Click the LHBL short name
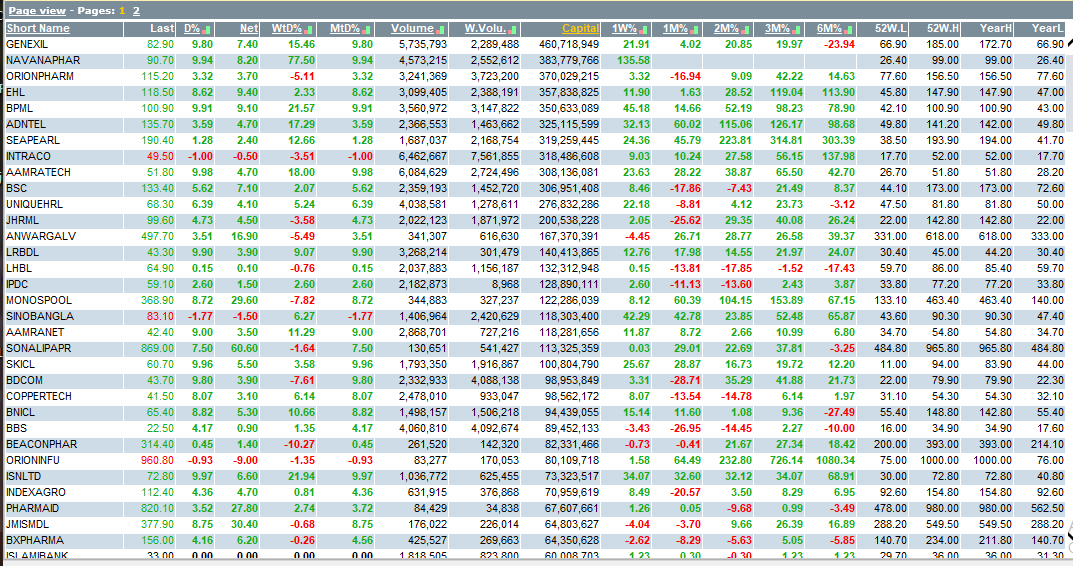This screenshot has height=566, width=1073. pos(19,268)
